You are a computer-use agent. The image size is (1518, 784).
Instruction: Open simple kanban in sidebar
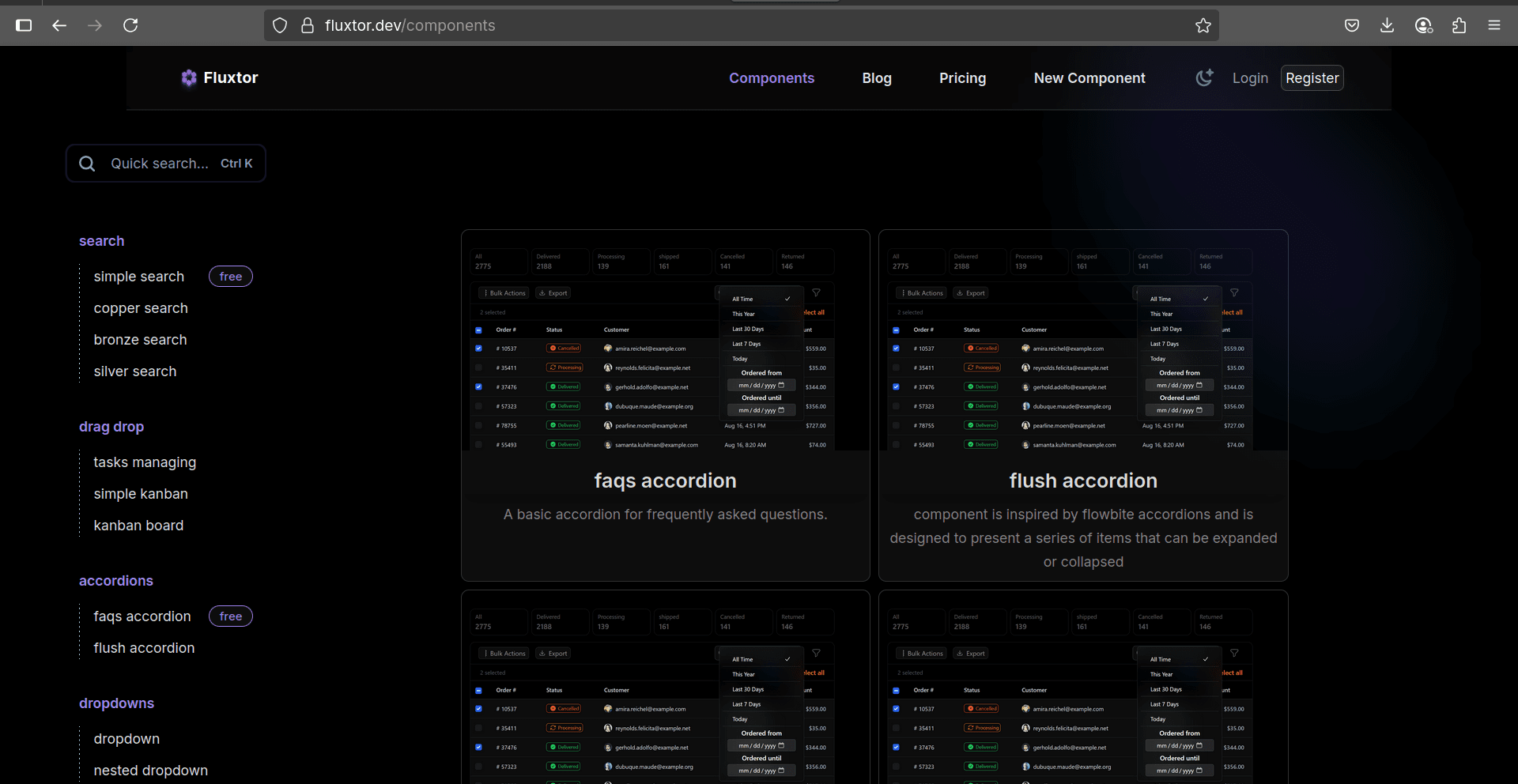click(x=141, y=494)
